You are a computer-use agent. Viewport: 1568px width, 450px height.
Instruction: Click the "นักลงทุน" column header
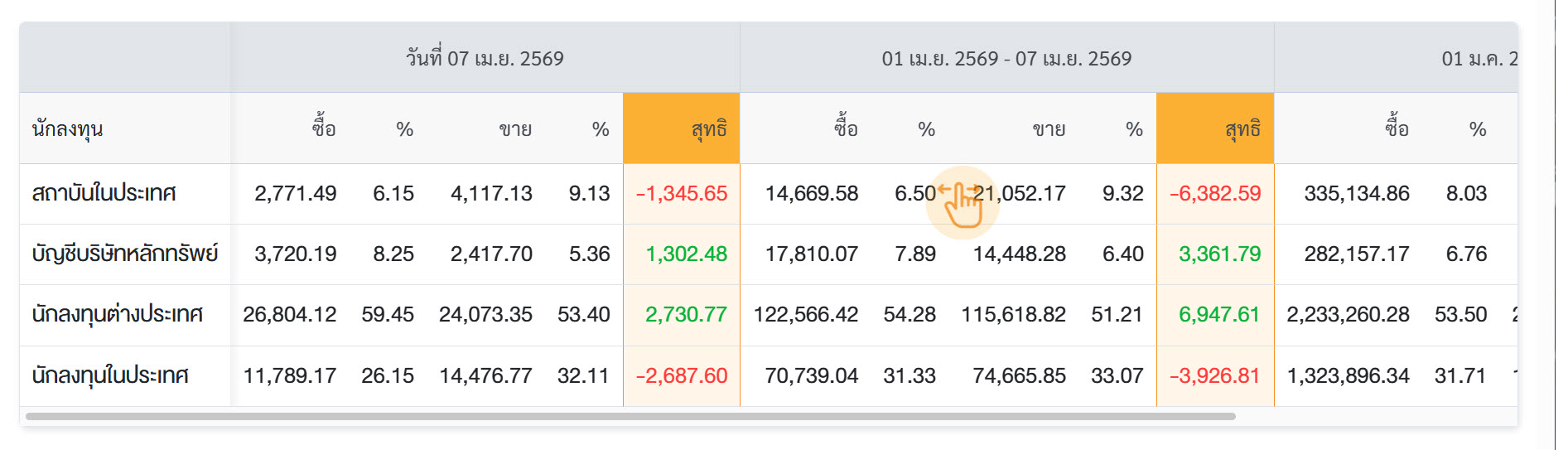pos(67,129)
